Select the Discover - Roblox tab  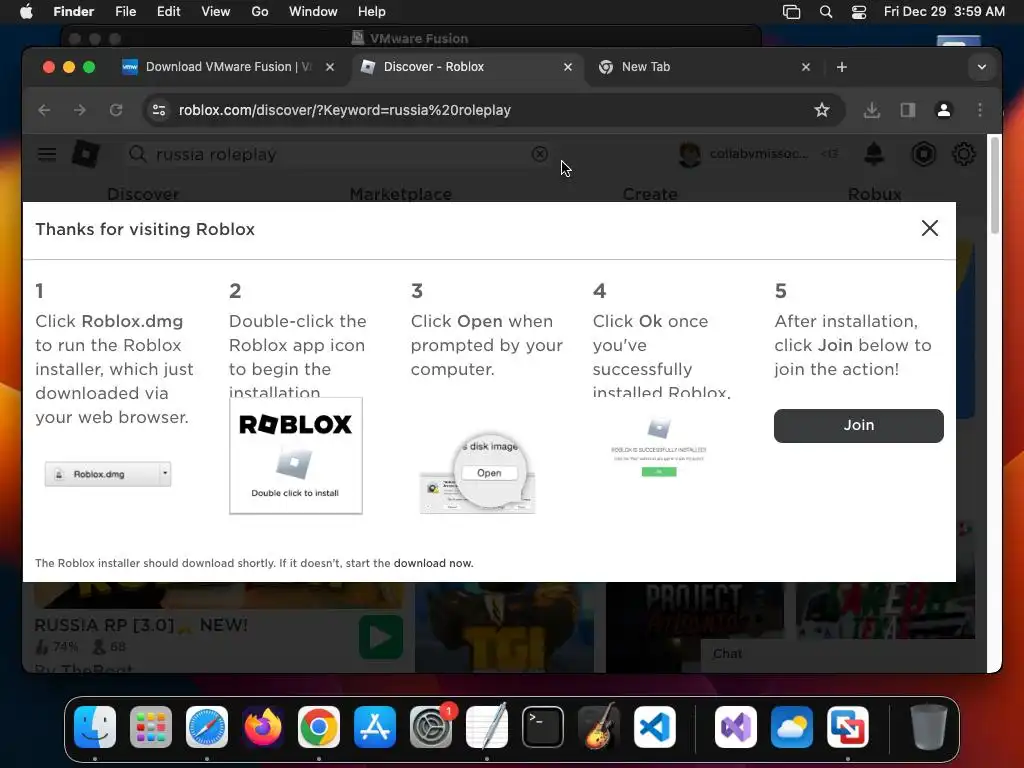point(465,67)
